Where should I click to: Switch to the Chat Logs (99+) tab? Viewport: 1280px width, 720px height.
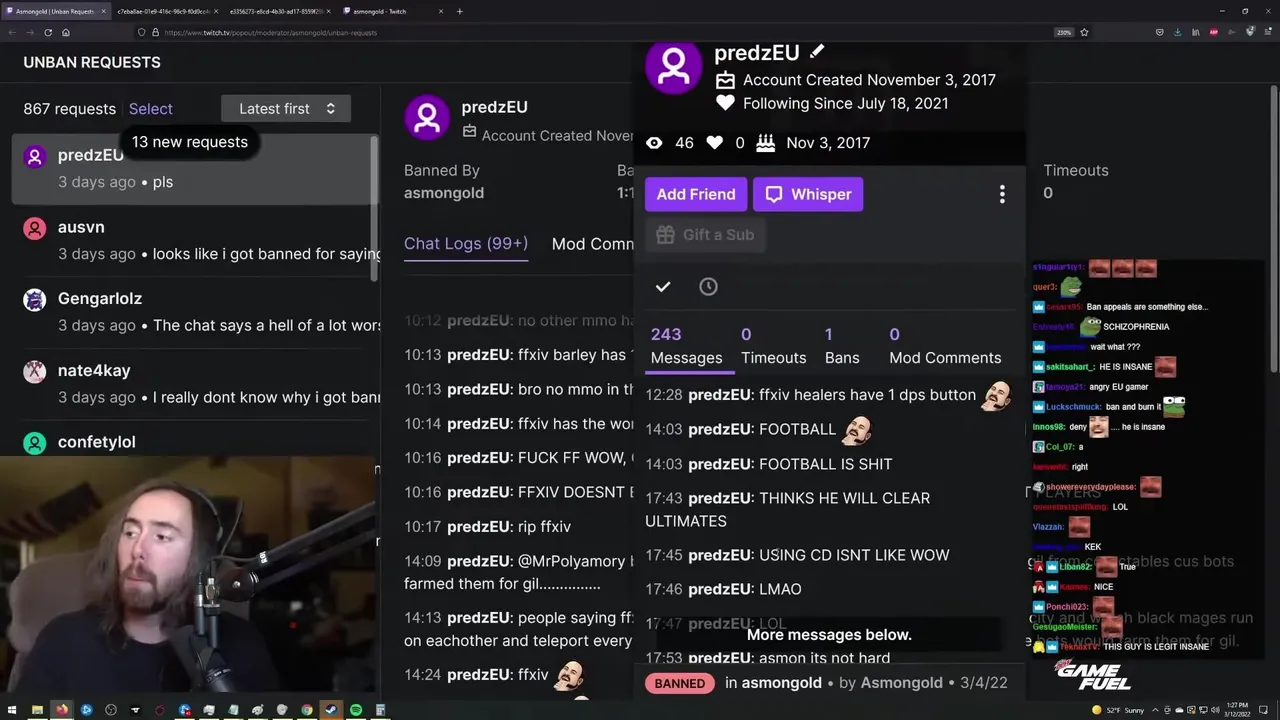[x=466, y=244]
